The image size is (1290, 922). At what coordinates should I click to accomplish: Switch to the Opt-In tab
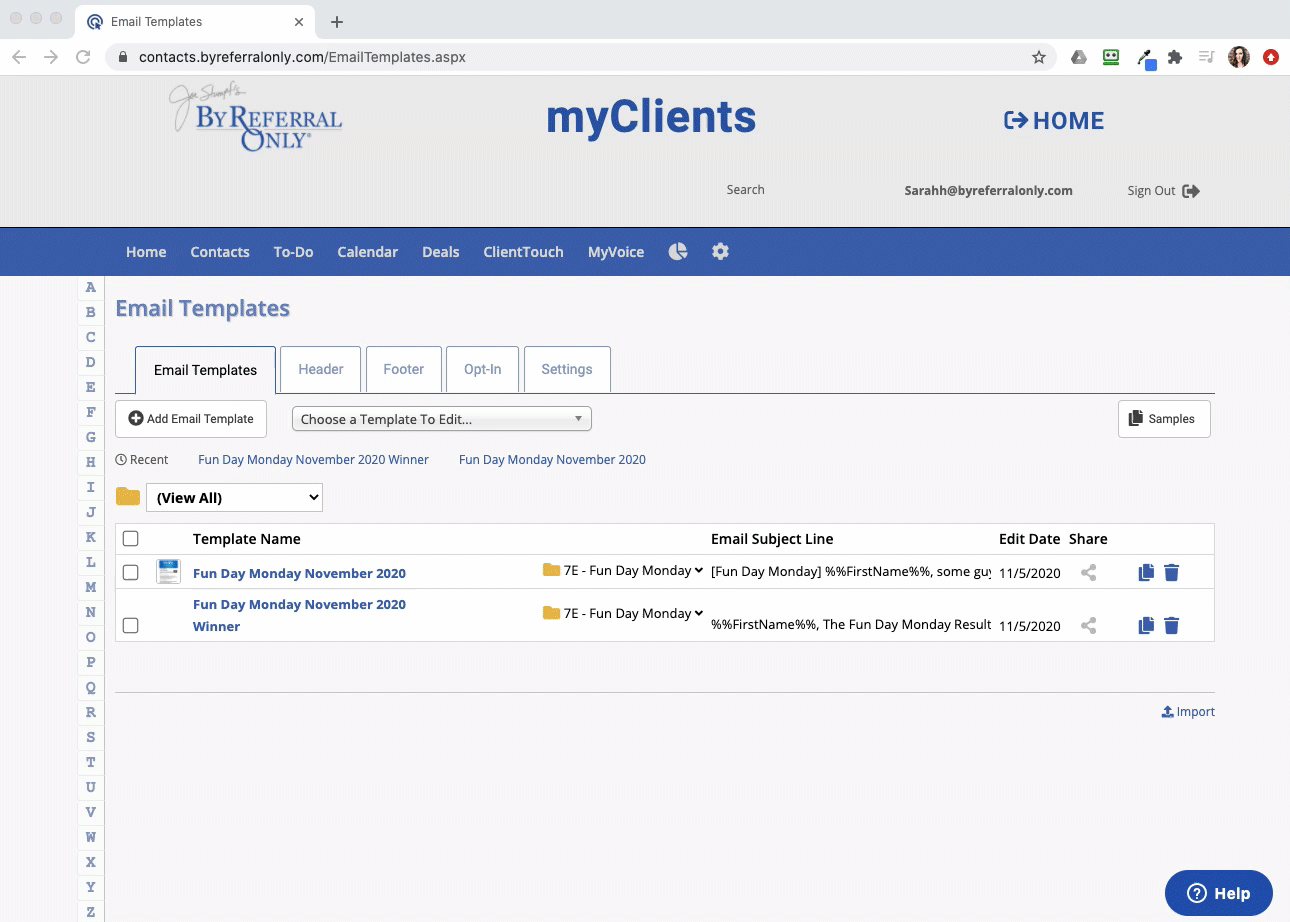coord(482,369)
